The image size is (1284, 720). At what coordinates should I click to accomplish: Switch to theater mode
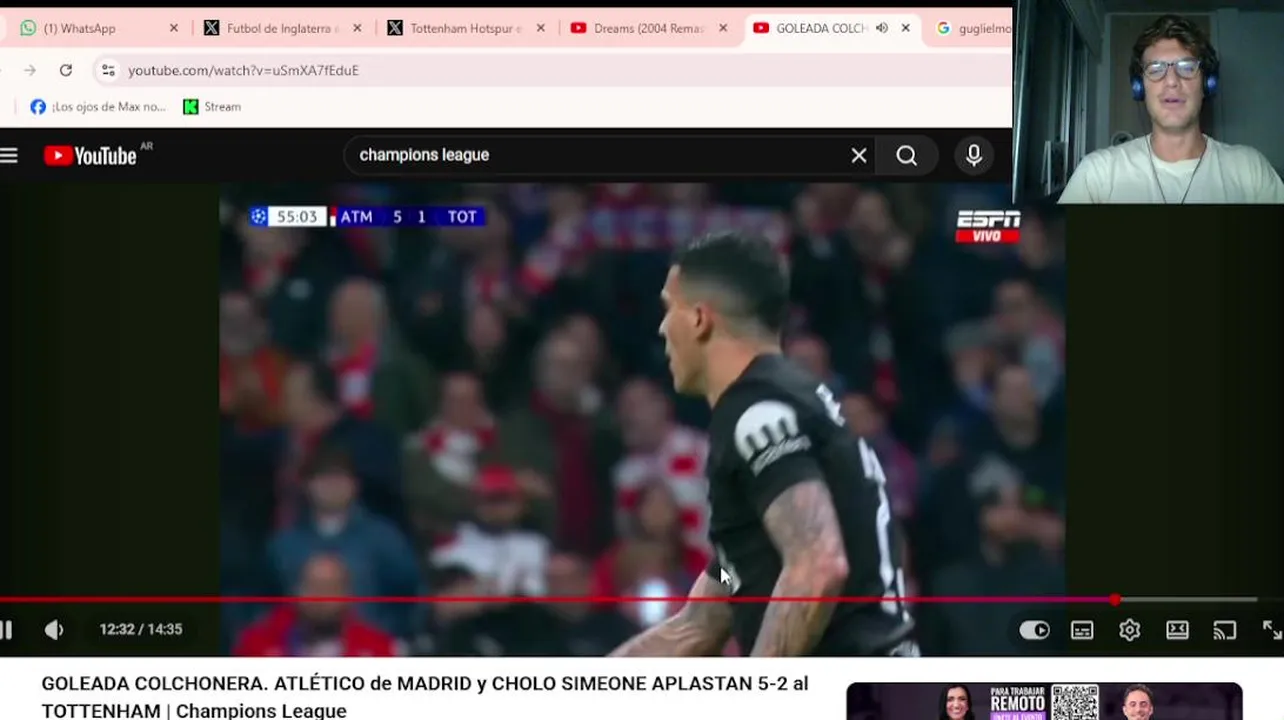point(1177,630)
